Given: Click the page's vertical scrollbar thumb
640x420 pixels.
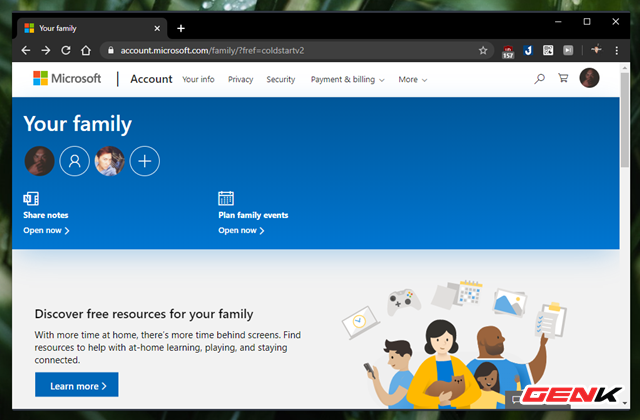Looking at the screenshot, I should 624,120.
